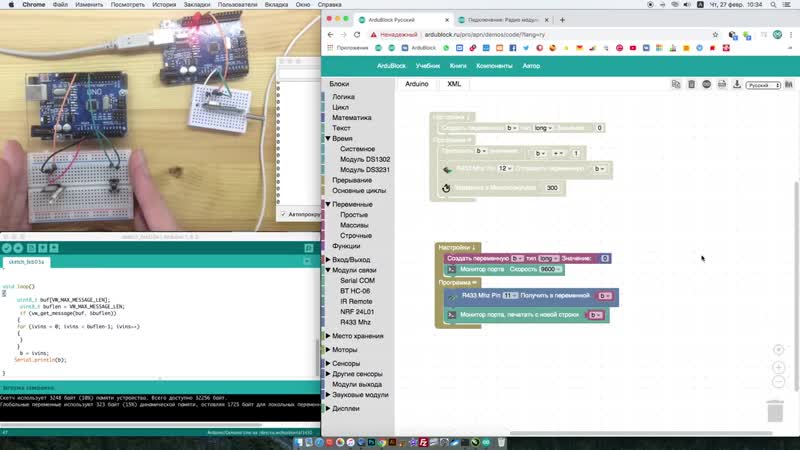The height and width of the screenshot is (450, 800).
Task: Click the book icon right of language selector
Action: (x=789, y=85)
